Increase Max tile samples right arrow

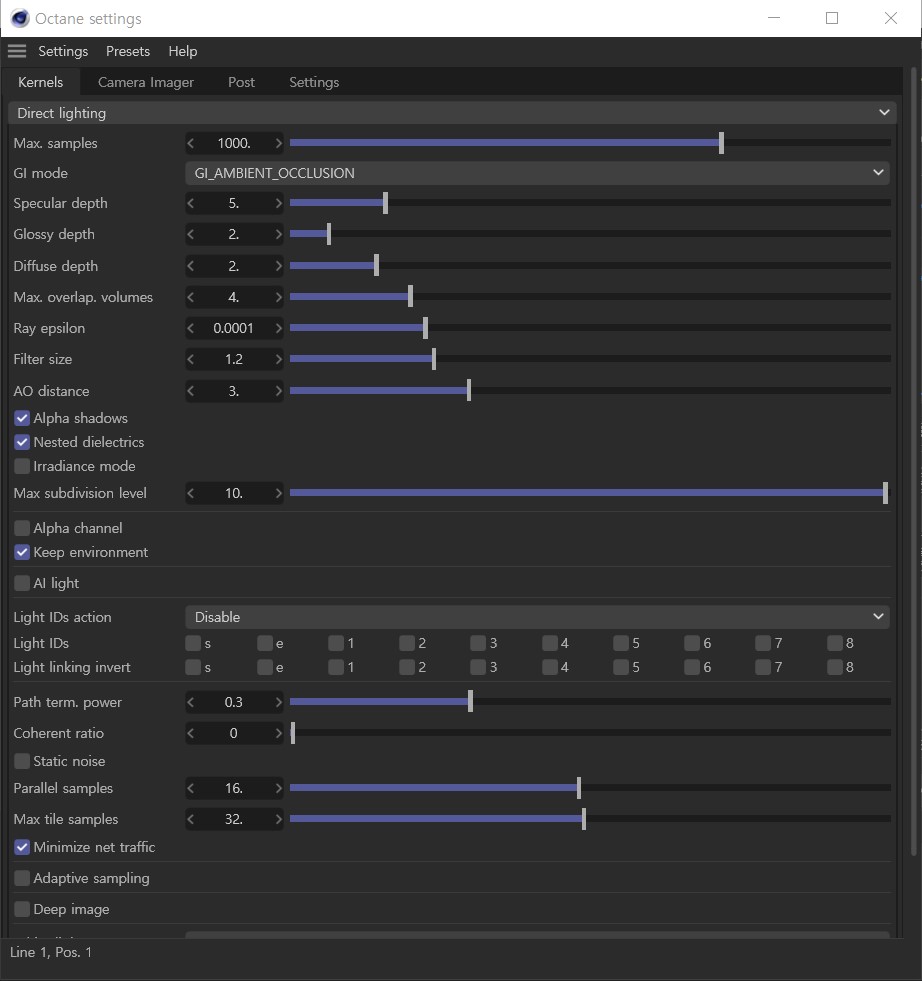(x=278, y=819)
